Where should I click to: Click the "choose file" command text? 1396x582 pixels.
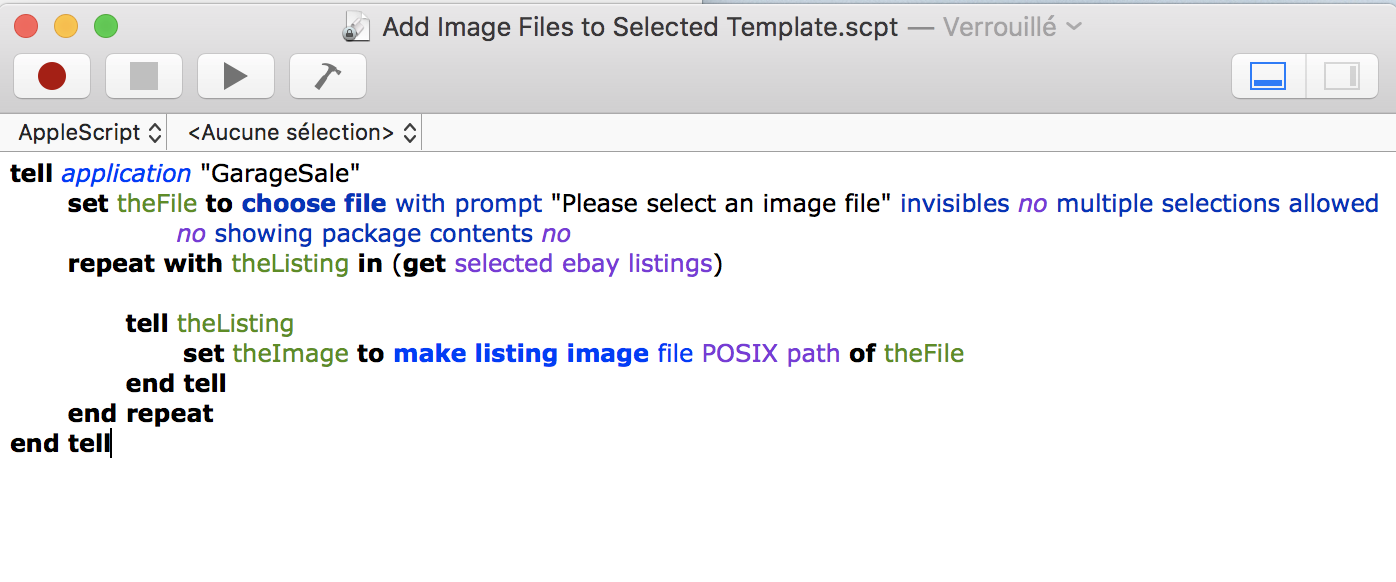click(x=314, y=204)
